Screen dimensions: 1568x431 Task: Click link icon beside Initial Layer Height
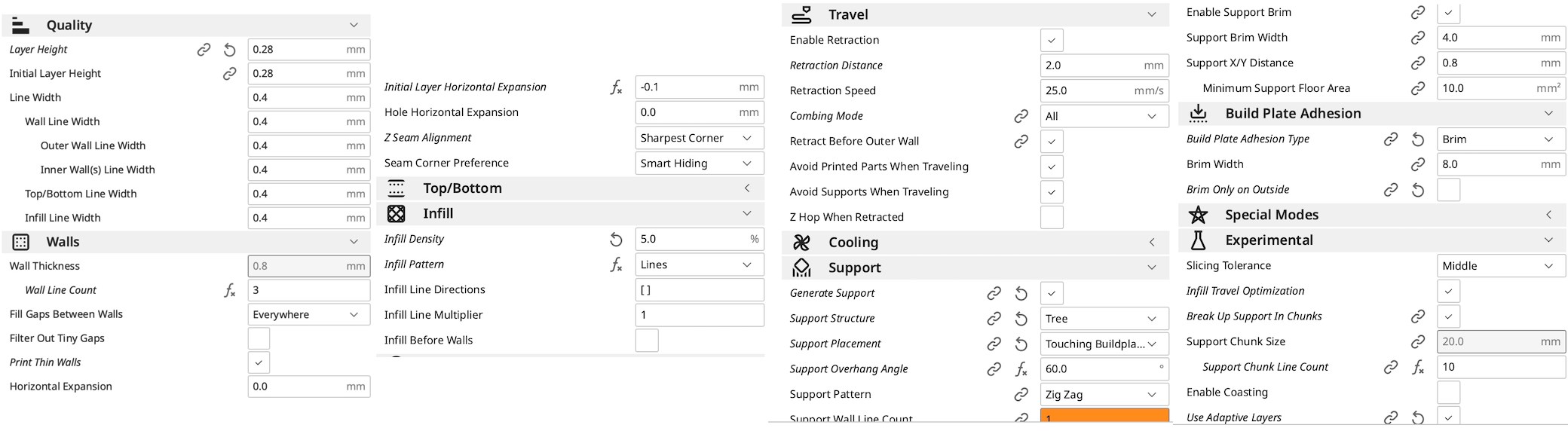[x=230, y=74]
